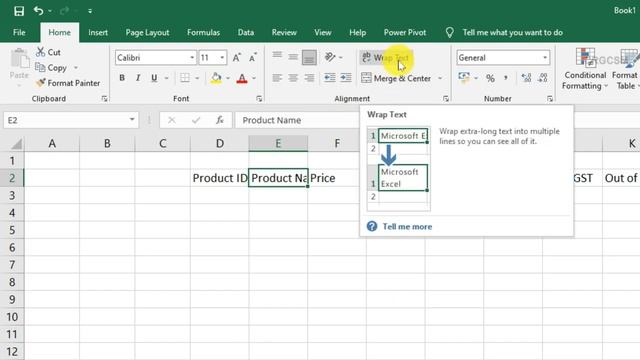
Task: Open Number group dialog launcher
Action: (x=550, y=99)
